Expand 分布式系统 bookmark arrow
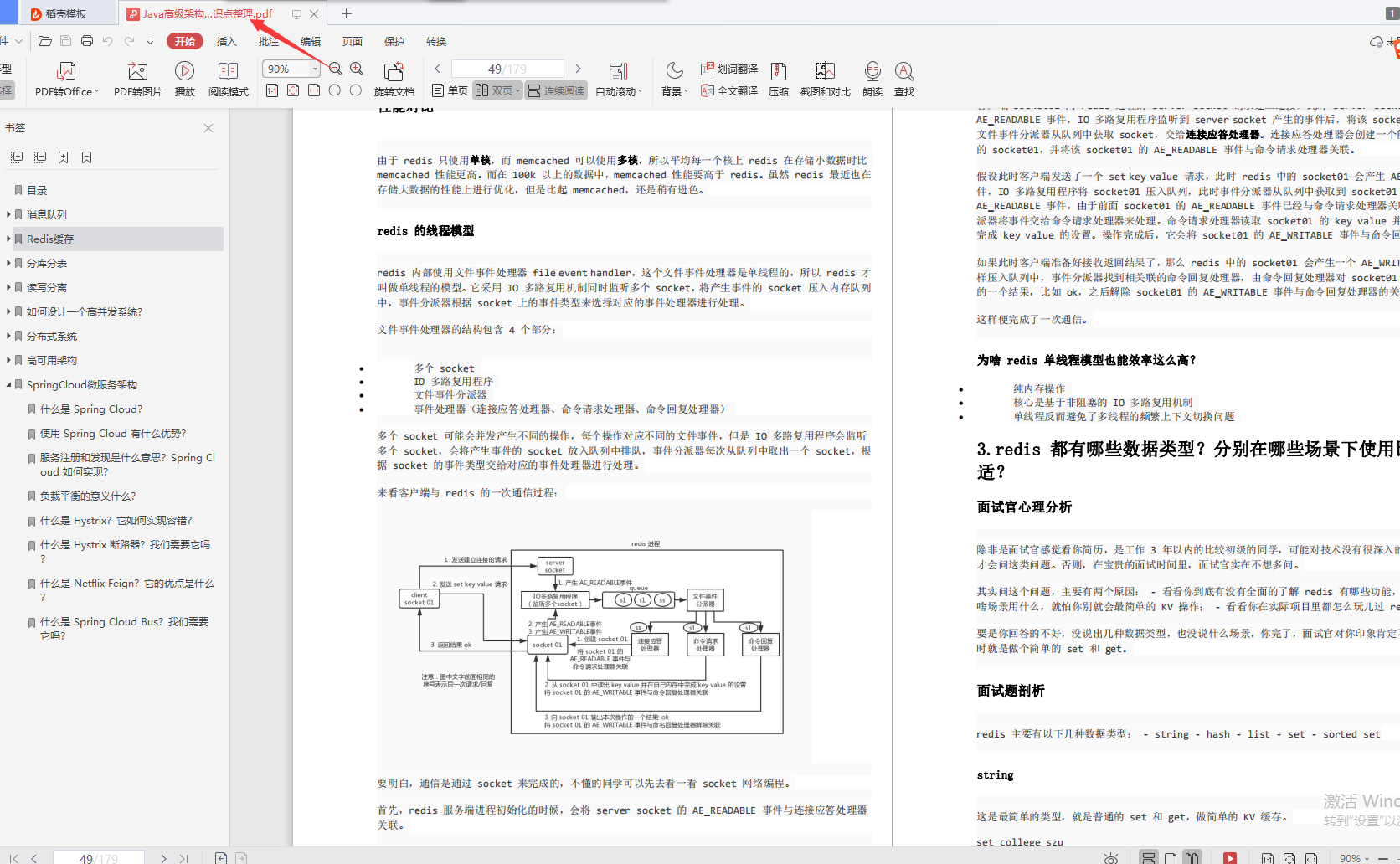This screenshot has height=864, width=1400. [8, 336]
